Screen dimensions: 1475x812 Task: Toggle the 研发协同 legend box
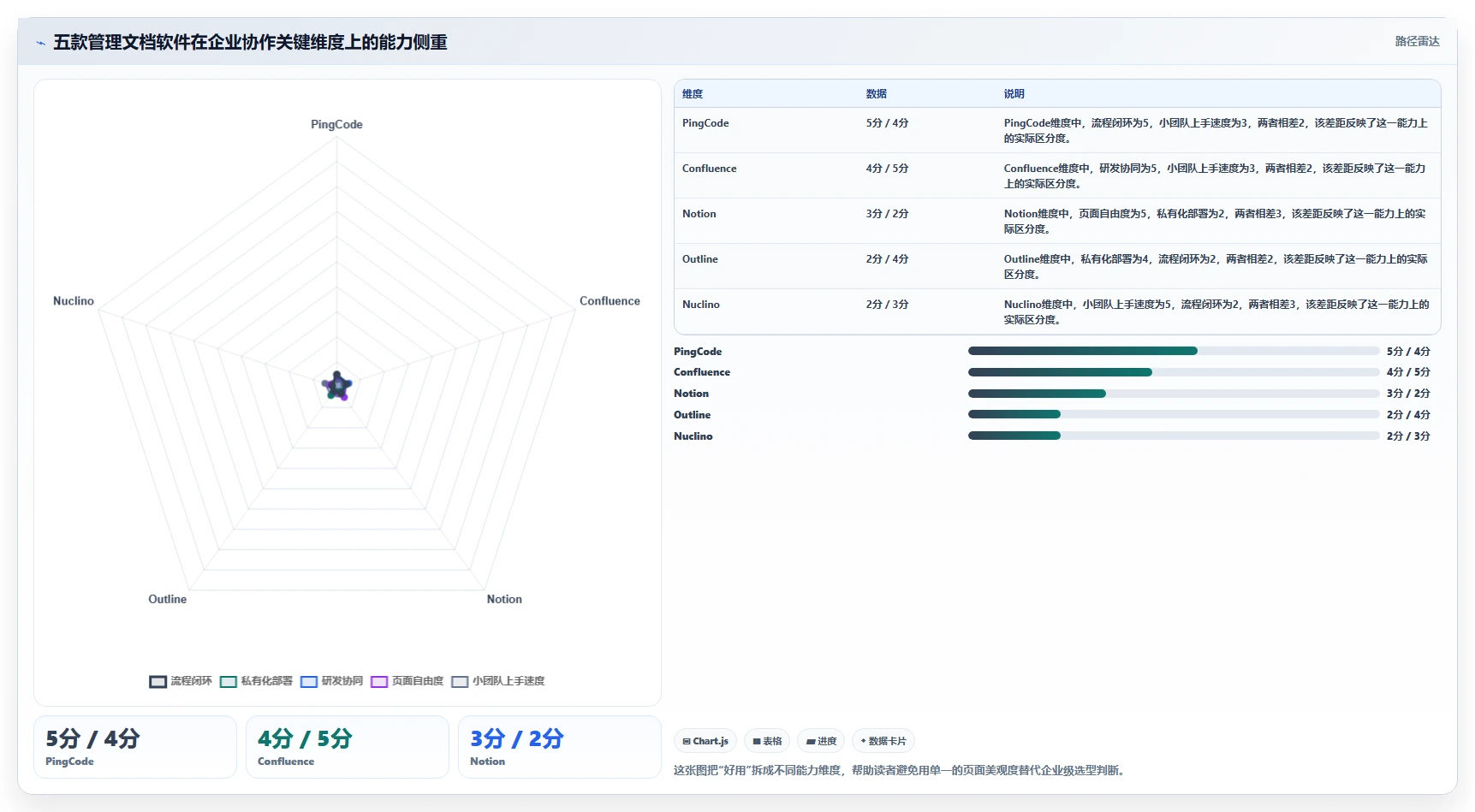[309, 682]
